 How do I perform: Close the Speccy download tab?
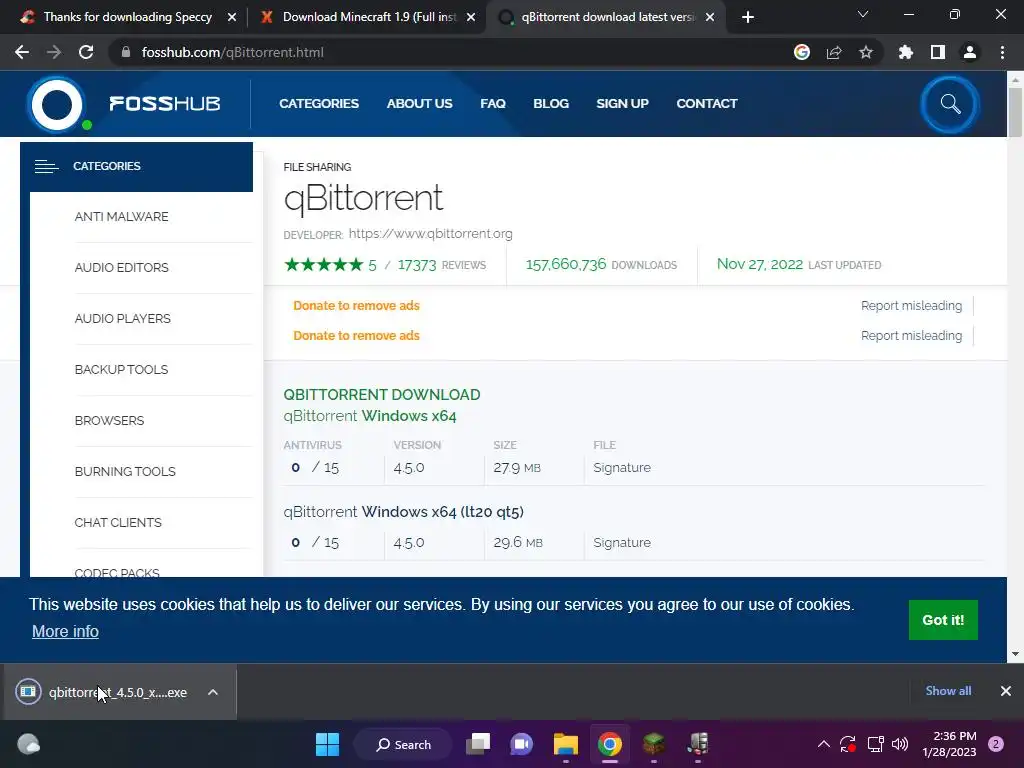tap(232, 18)
